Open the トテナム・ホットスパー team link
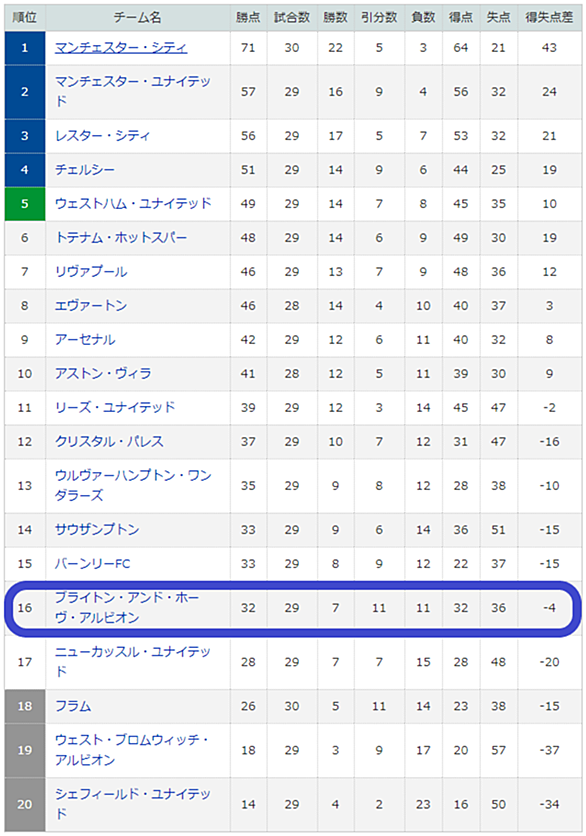Image resolution: width=586 pixels, height=836 pixels. tap(121, 238)
